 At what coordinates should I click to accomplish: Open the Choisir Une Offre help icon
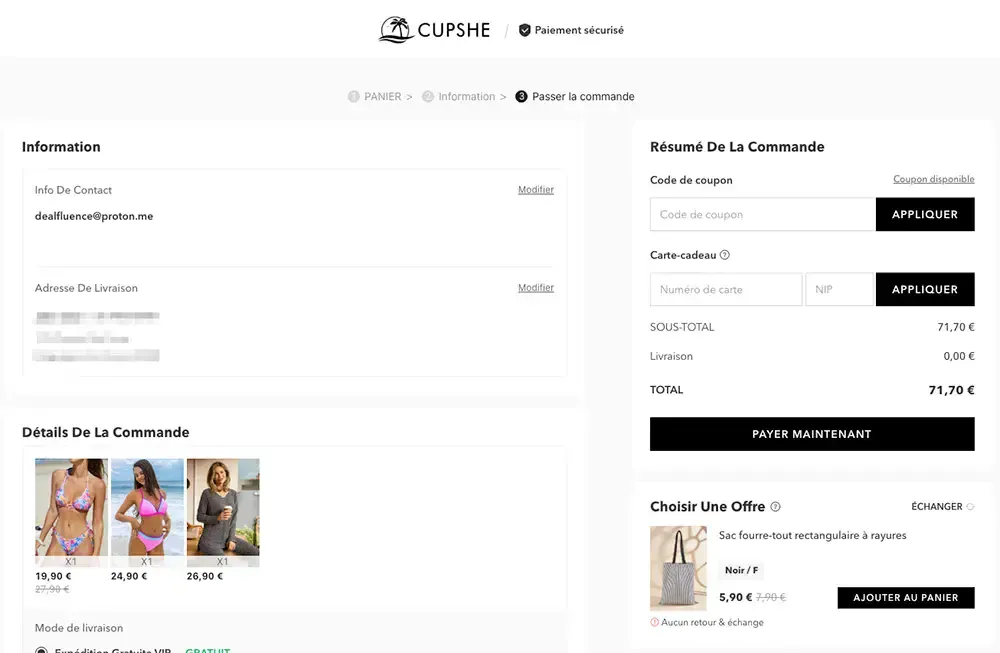click(x=776, y=507)
